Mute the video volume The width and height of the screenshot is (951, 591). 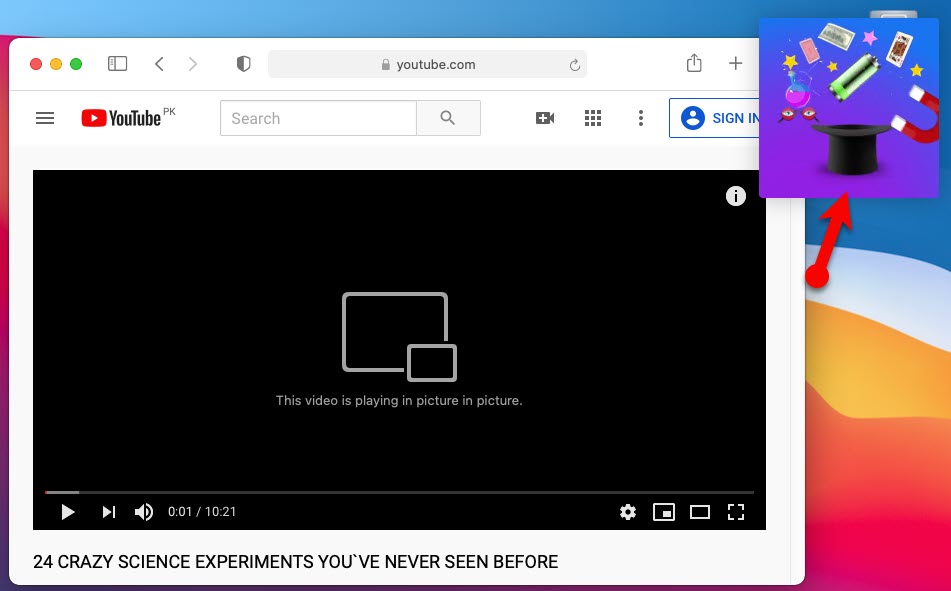pos(144,512)
